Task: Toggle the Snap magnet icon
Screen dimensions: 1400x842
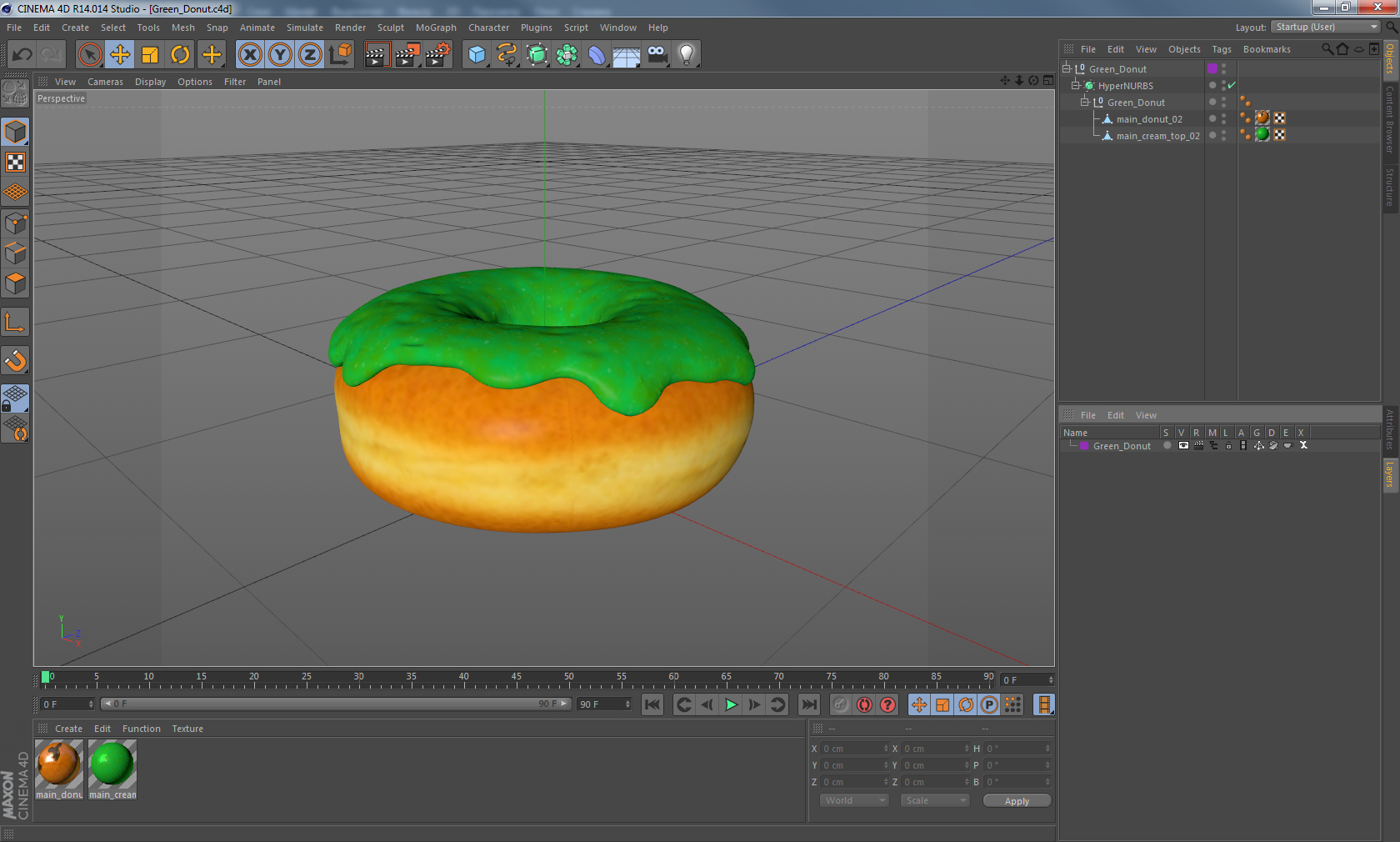Action: pos(16,360)
